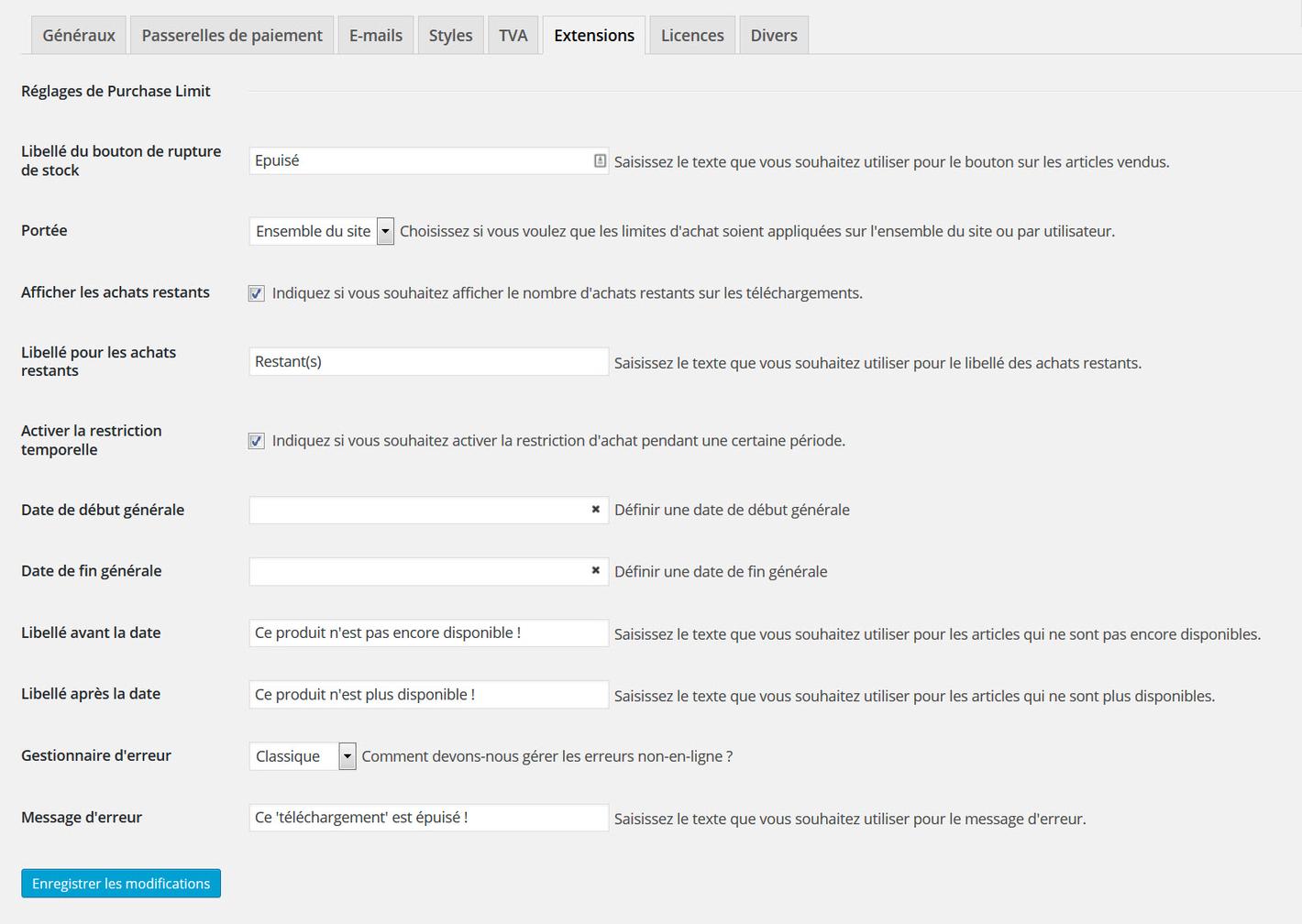Click the Libellé après la date field
Screen dimensions: 1302x924
(428, 695)
